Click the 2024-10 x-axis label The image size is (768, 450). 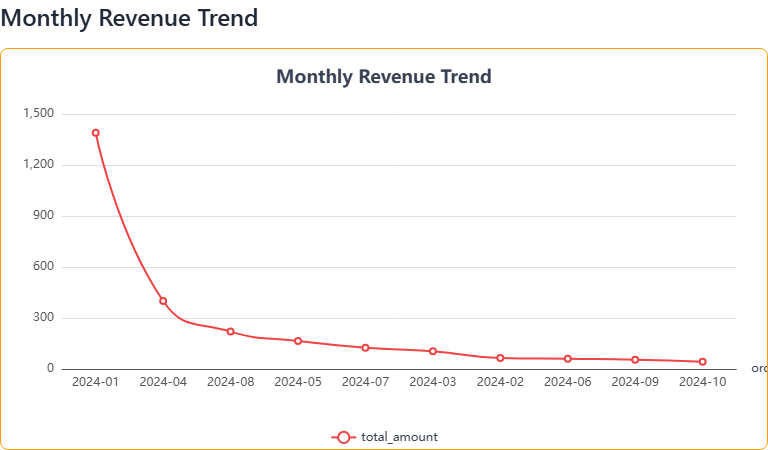[702, 382]
